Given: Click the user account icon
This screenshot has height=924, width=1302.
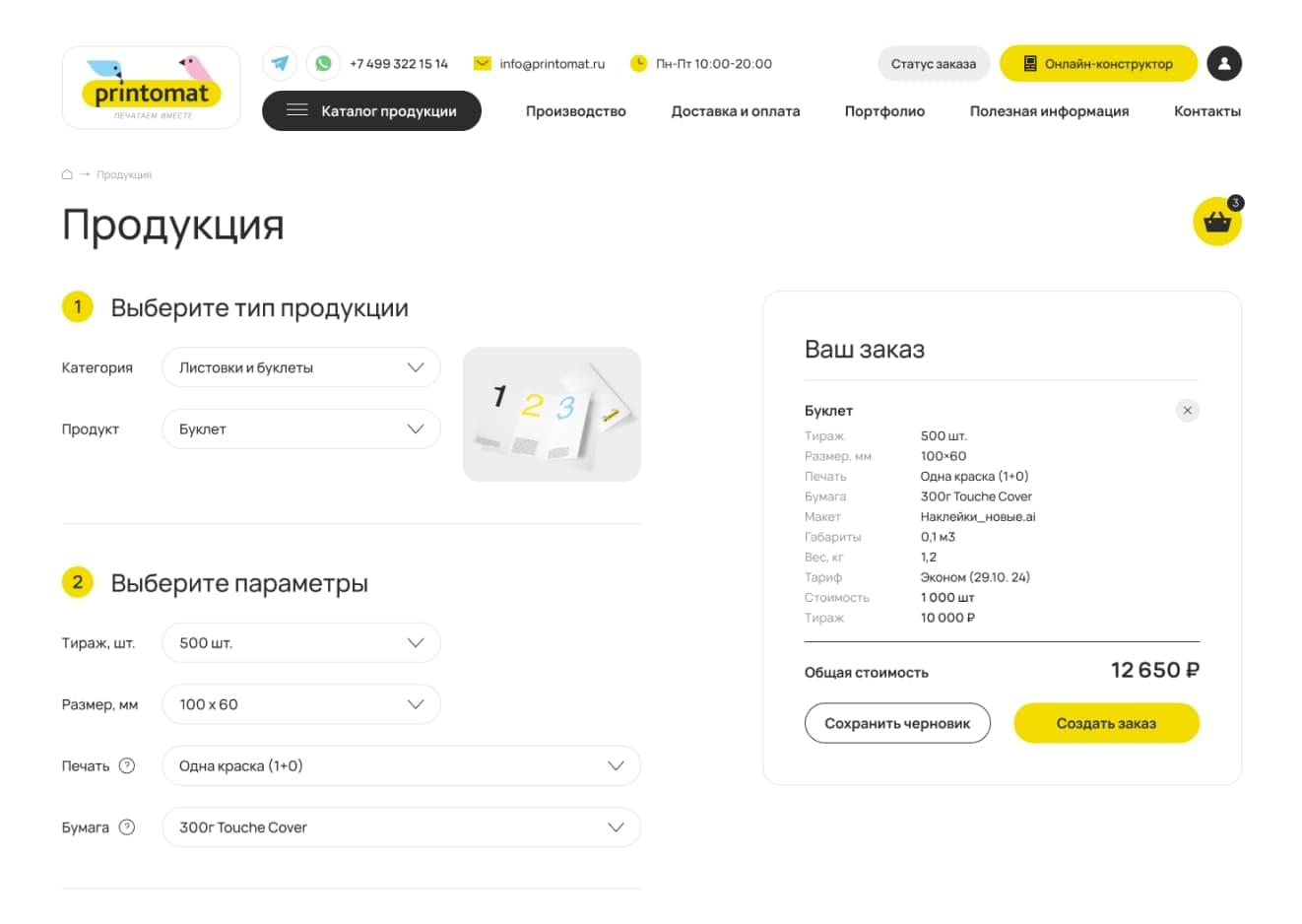Looking at the screenshot, I should click(1224, 63).
